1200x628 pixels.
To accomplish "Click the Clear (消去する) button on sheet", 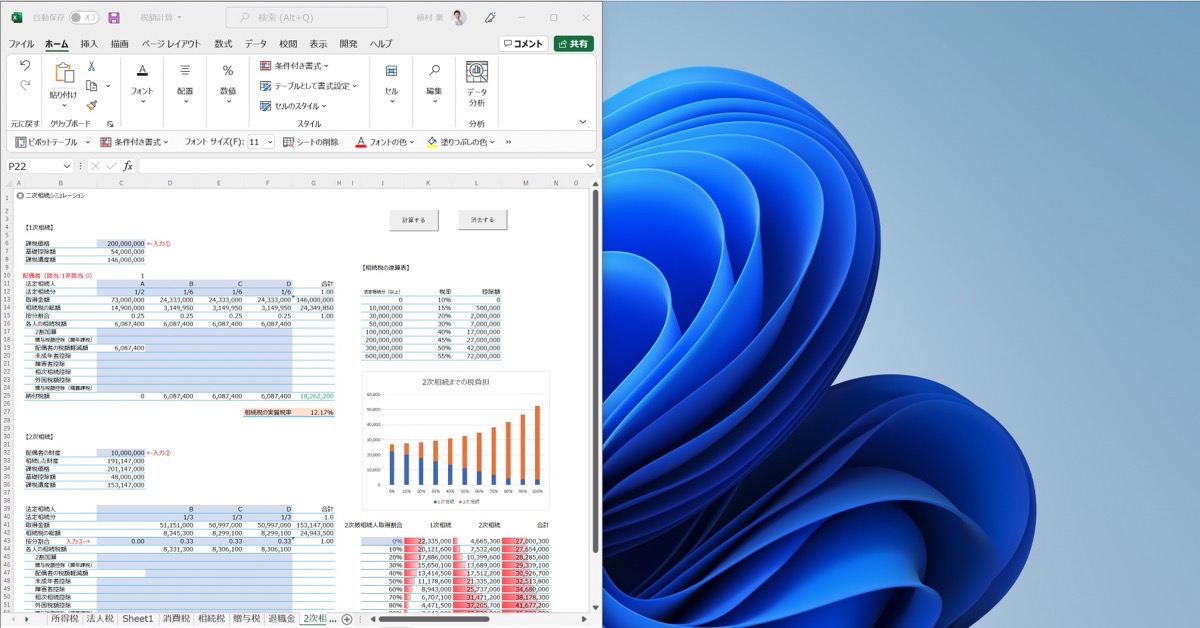I will point(483,220).
